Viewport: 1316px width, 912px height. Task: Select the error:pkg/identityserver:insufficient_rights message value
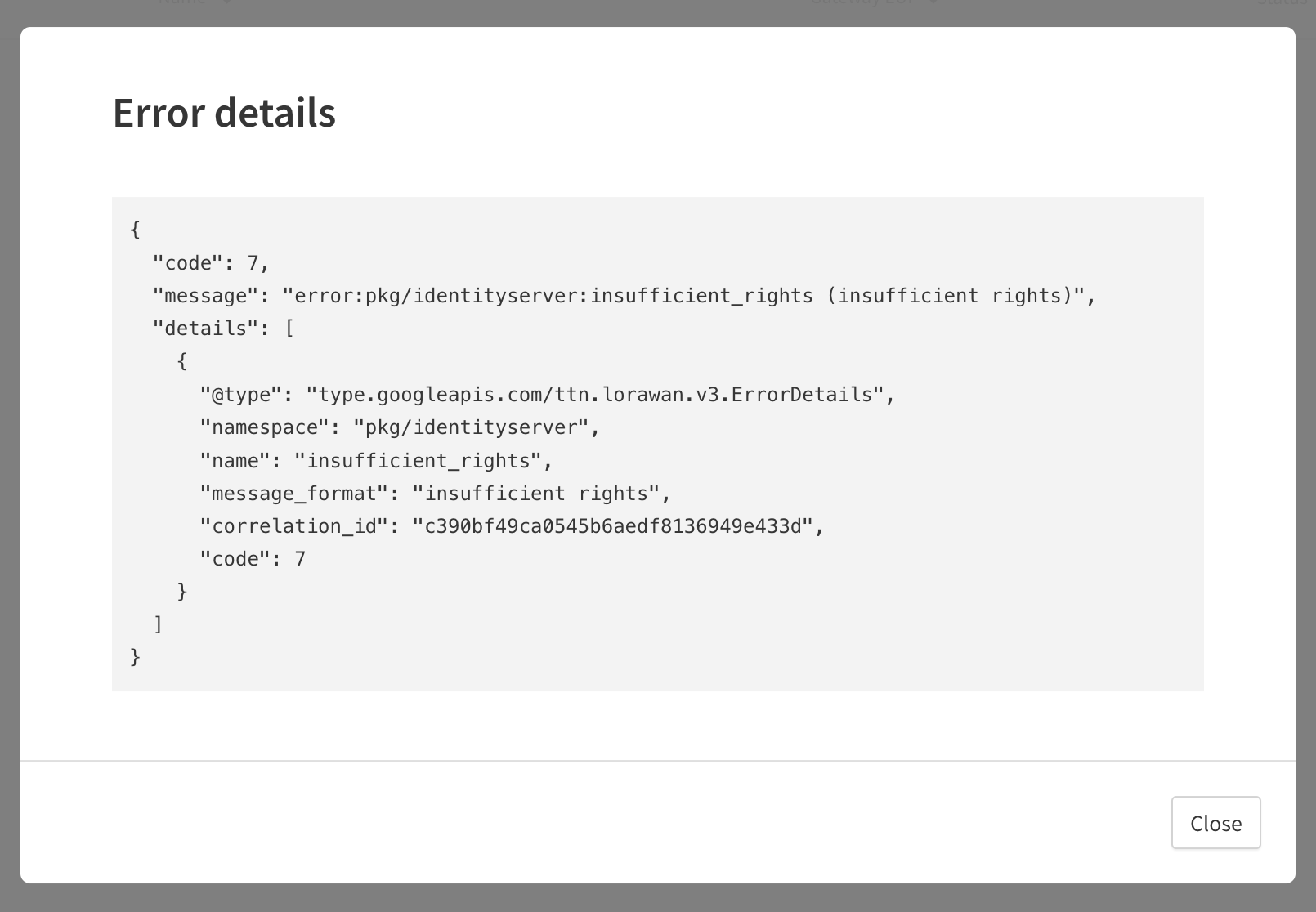[688, 296]
